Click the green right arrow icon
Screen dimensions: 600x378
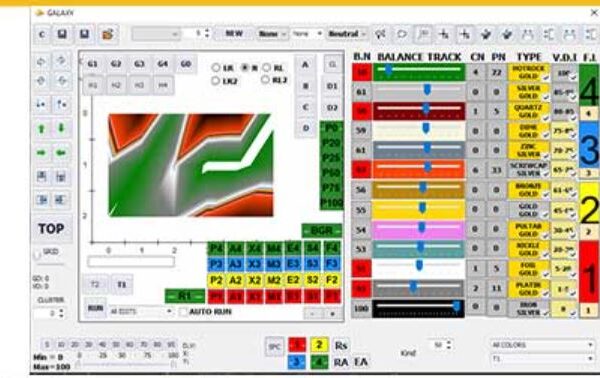[42, 153]
